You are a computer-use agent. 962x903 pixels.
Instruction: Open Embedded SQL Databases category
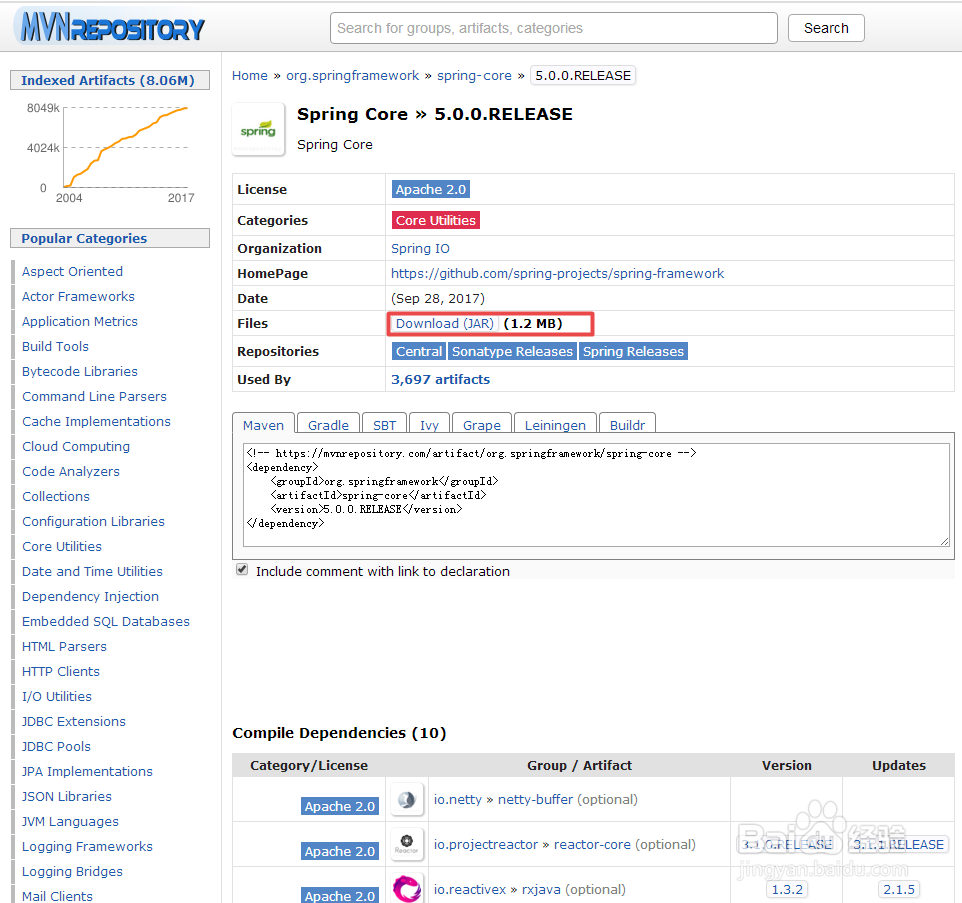[x=106, y=621]
